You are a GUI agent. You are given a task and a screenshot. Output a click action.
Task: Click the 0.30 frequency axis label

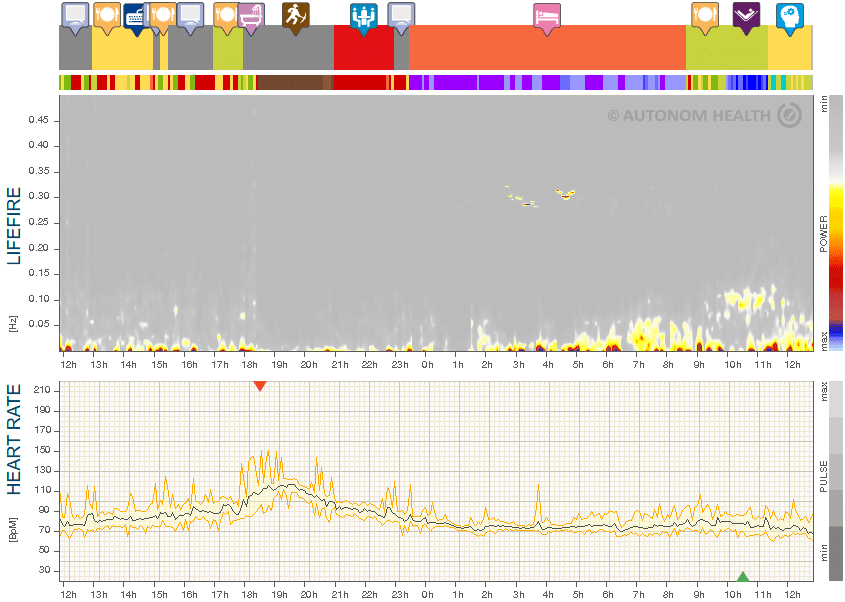click(x=39, y=196)
